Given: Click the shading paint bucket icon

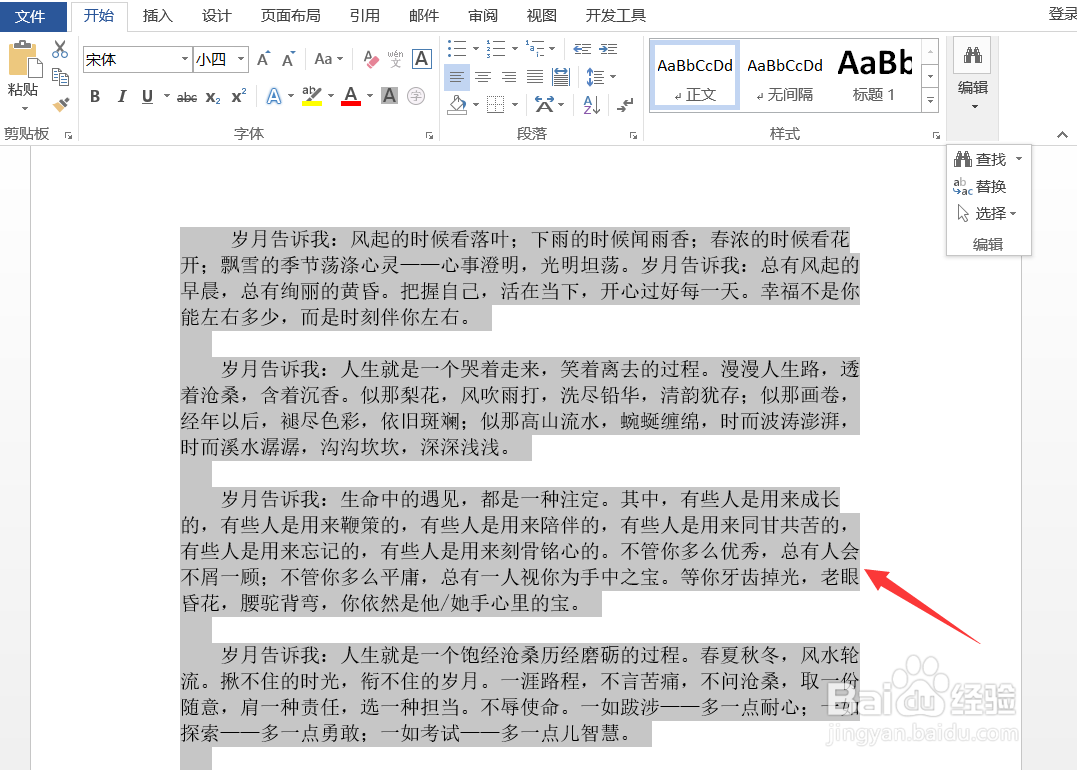Looking at the screenshot, I should coord(457,104).
